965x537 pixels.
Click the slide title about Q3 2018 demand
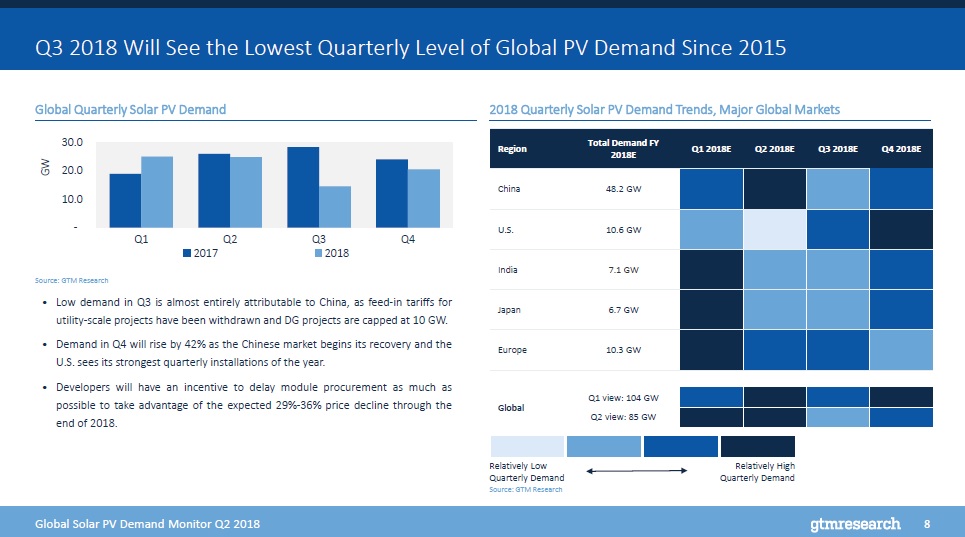pos(410,47)
